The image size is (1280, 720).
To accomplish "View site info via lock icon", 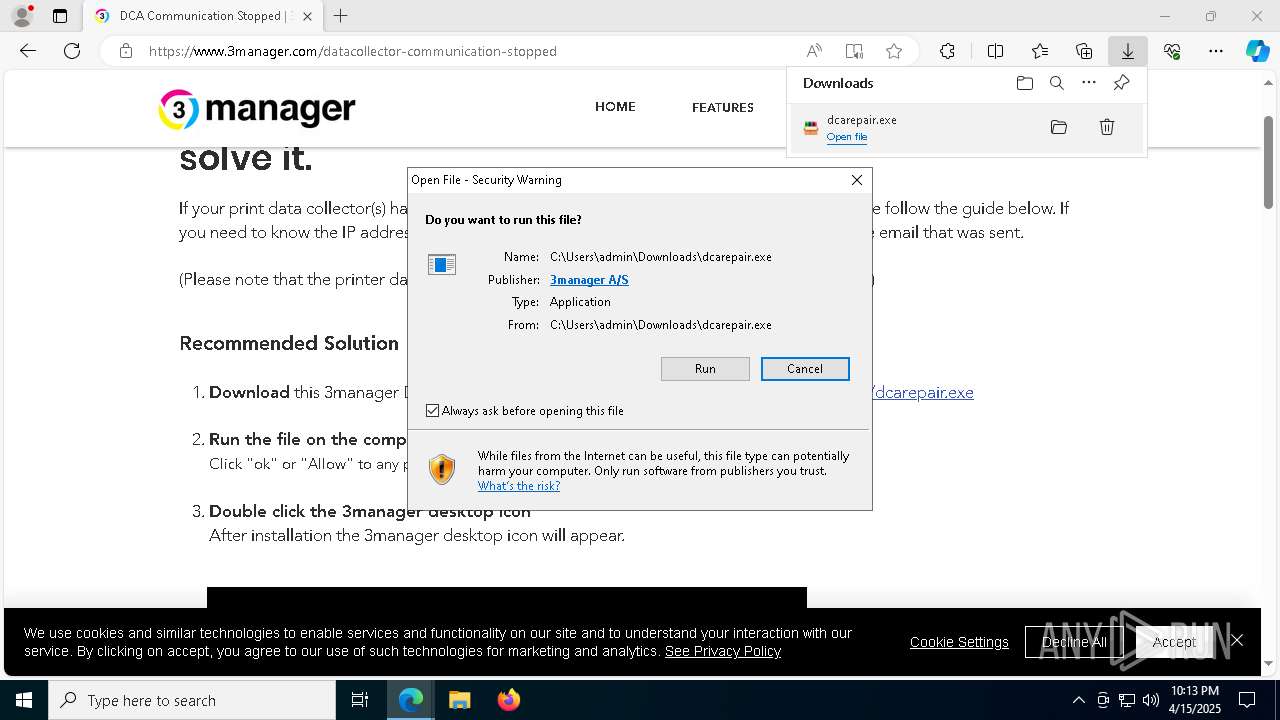I will click(126, 51).
